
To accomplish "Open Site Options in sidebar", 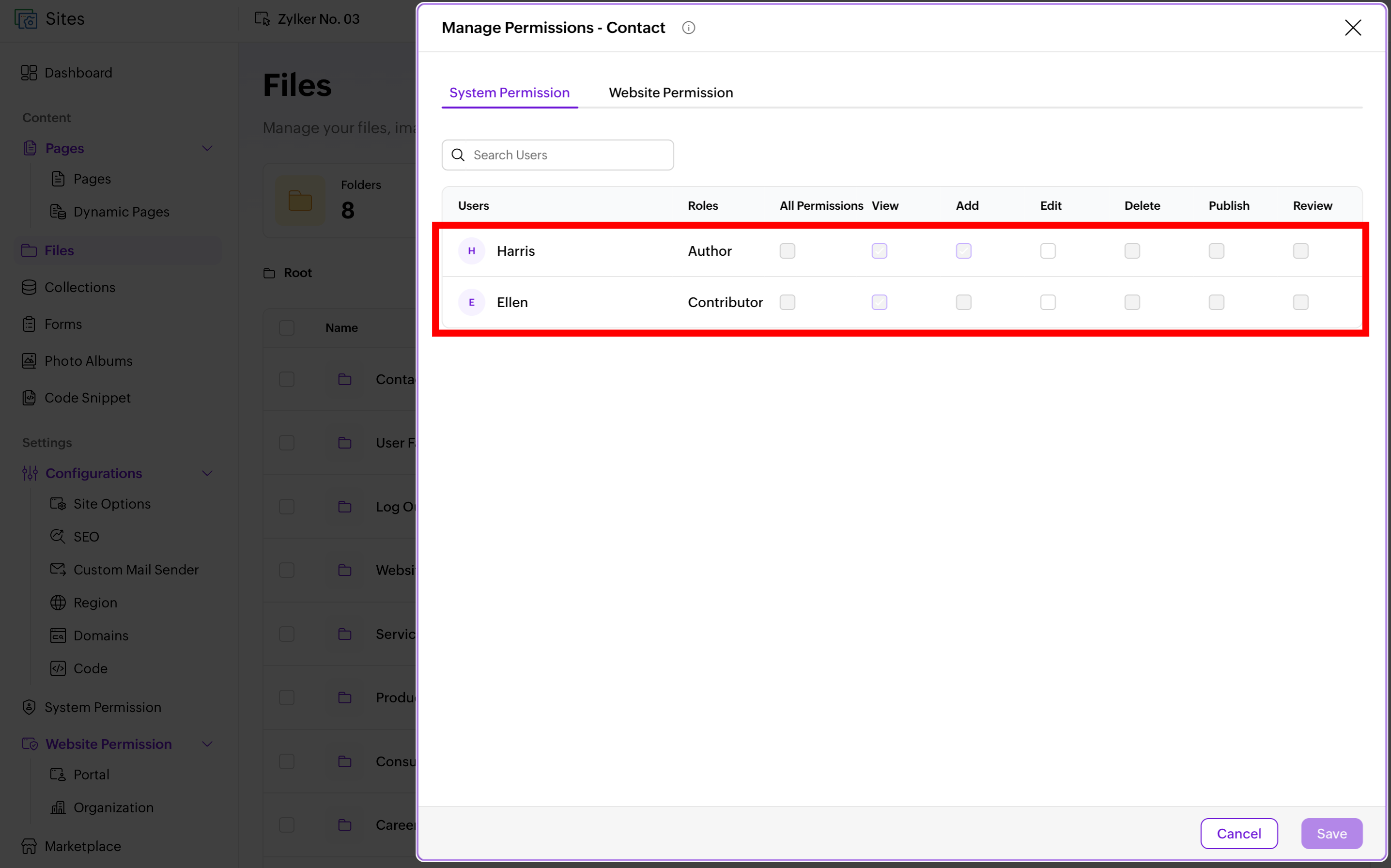I will [112, 503].
